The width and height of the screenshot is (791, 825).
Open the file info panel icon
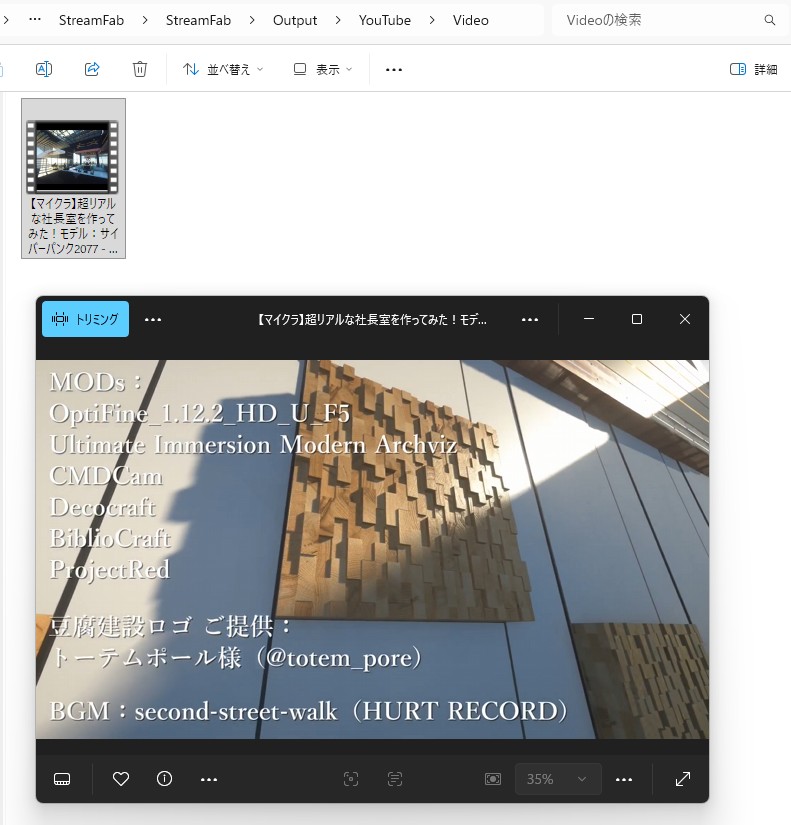[x=165, y=779]
